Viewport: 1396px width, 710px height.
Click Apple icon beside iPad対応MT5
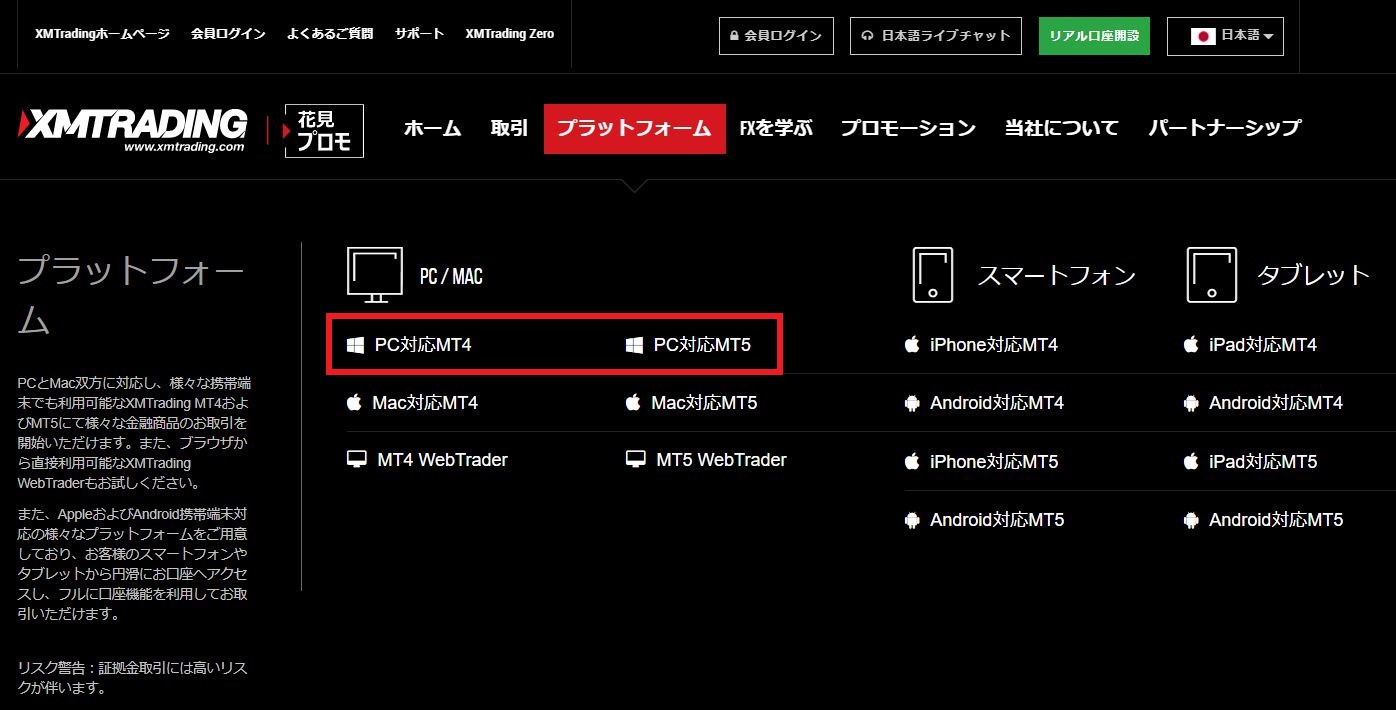tap(1190, 461)
